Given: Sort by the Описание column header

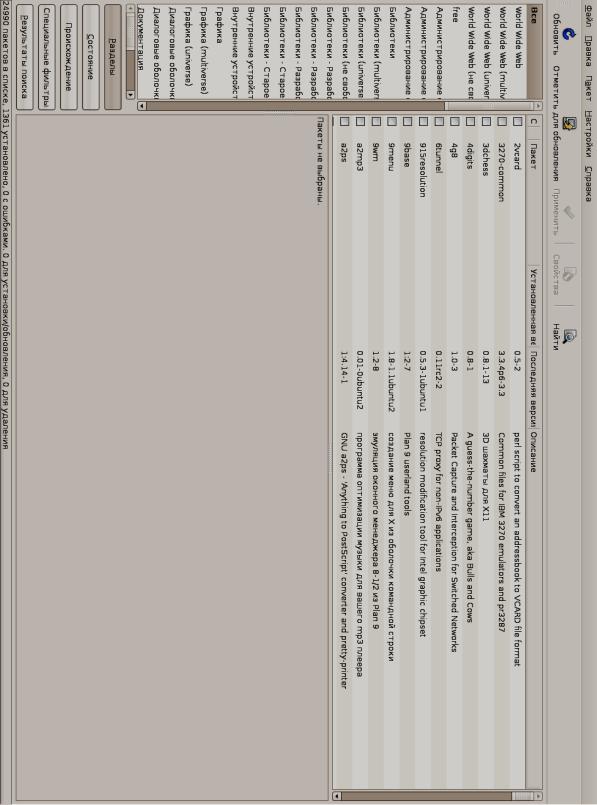Looking at the screenshot, I should [x=534, y=608].
